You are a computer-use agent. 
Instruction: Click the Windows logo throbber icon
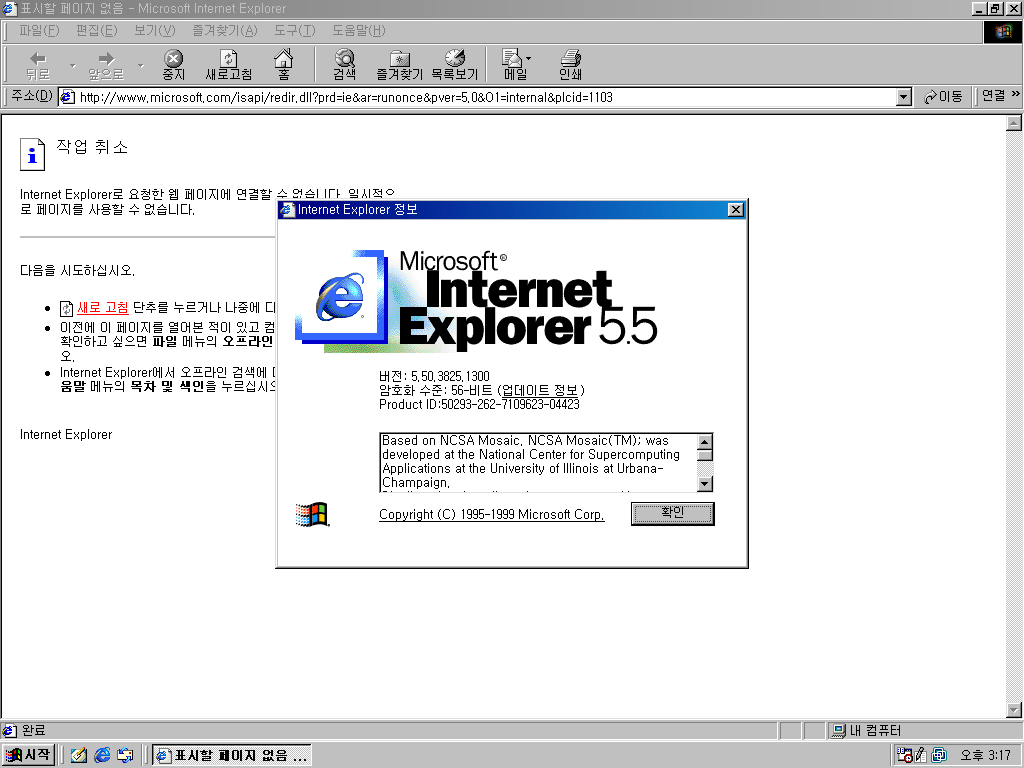click(1002, 31)
